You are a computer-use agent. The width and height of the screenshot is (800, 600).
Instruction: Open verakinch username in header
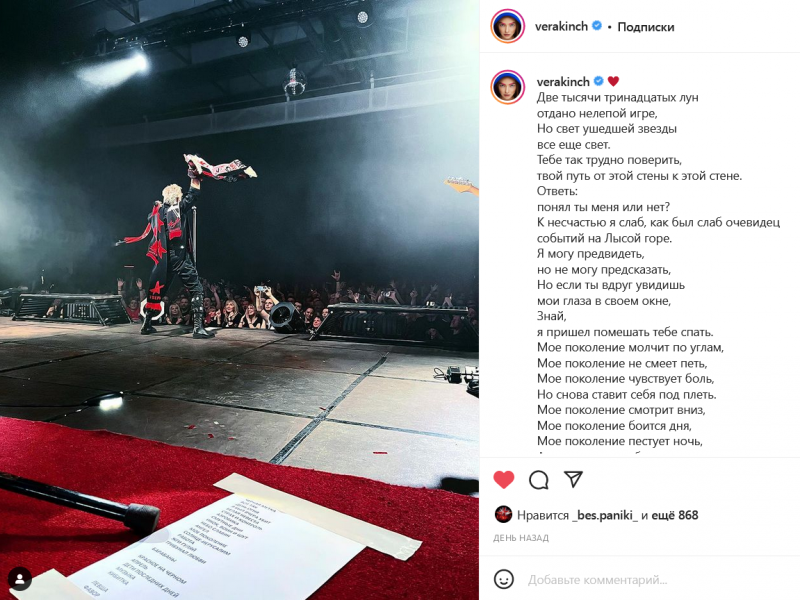pyautogui.click(x=561, y=27)
